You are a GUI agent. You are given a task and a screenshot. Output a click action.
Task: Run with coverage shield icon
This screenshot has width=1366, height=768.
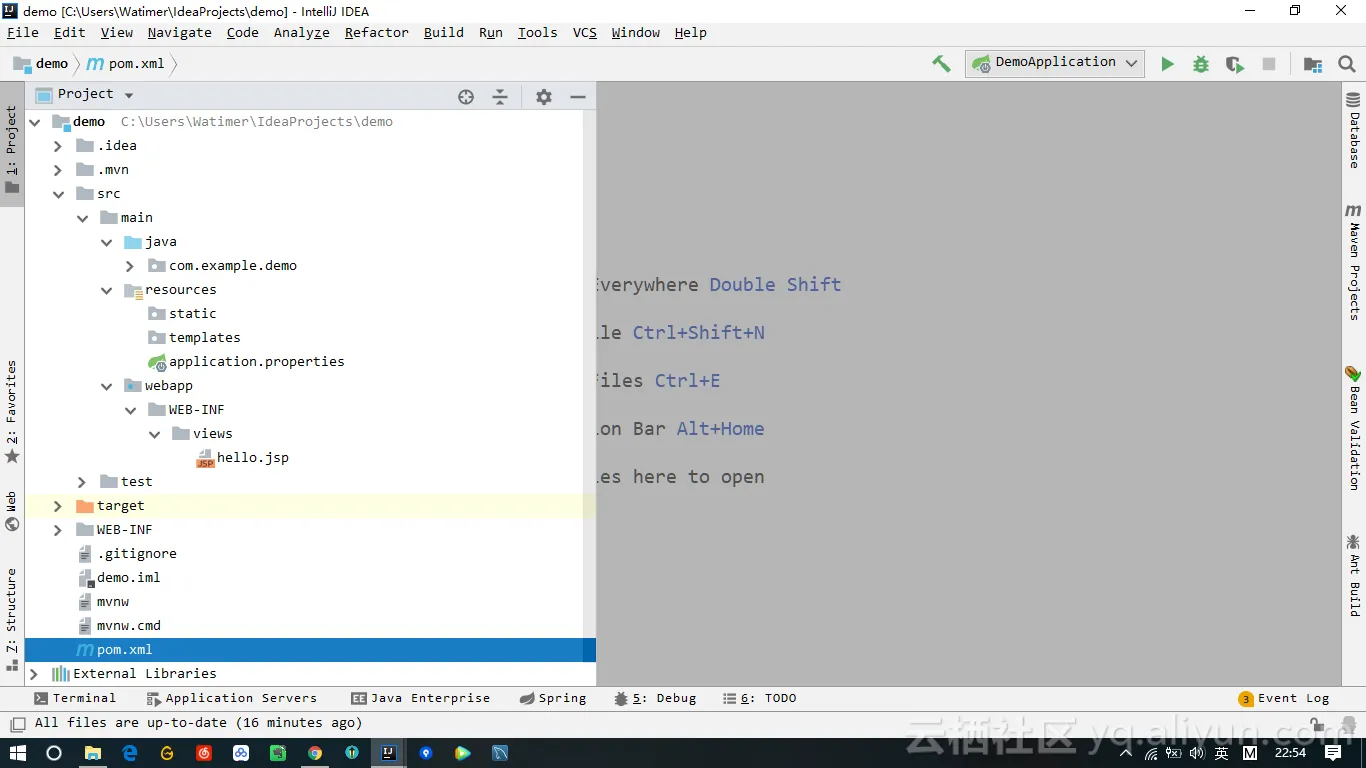click(1235, 64)
